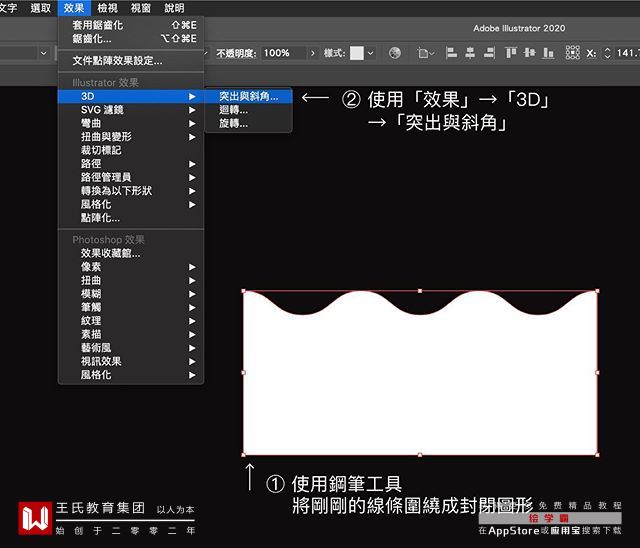This screenshot has height=548, width=640.
Task: Click the X position stepper arrows
Action: (x=607, y=53)
